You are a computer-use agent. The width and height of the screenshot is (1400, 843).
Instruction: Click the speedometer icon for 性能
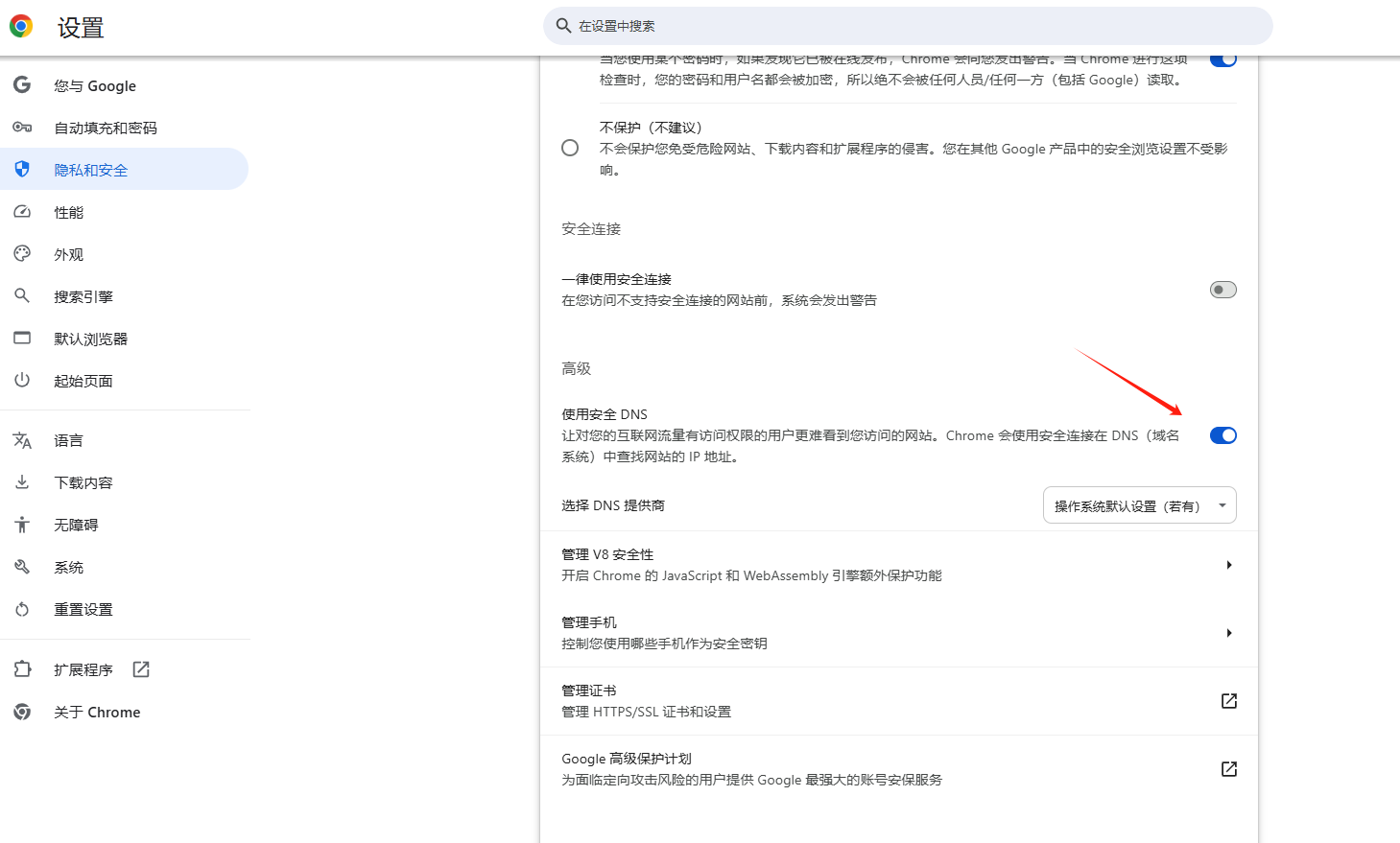[x=22, y=212]
